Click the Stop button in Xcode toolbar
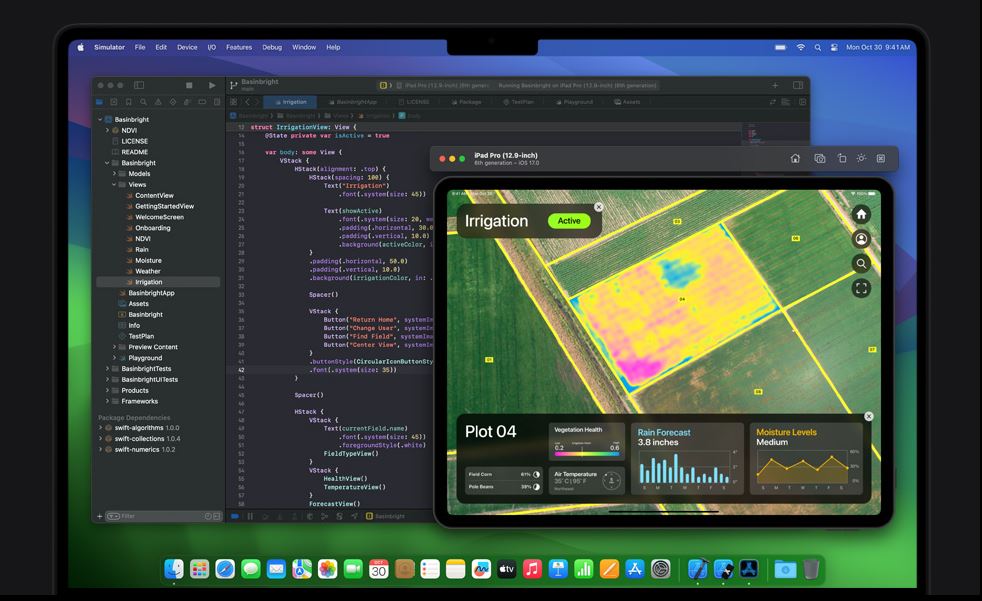 pos(190,86)
